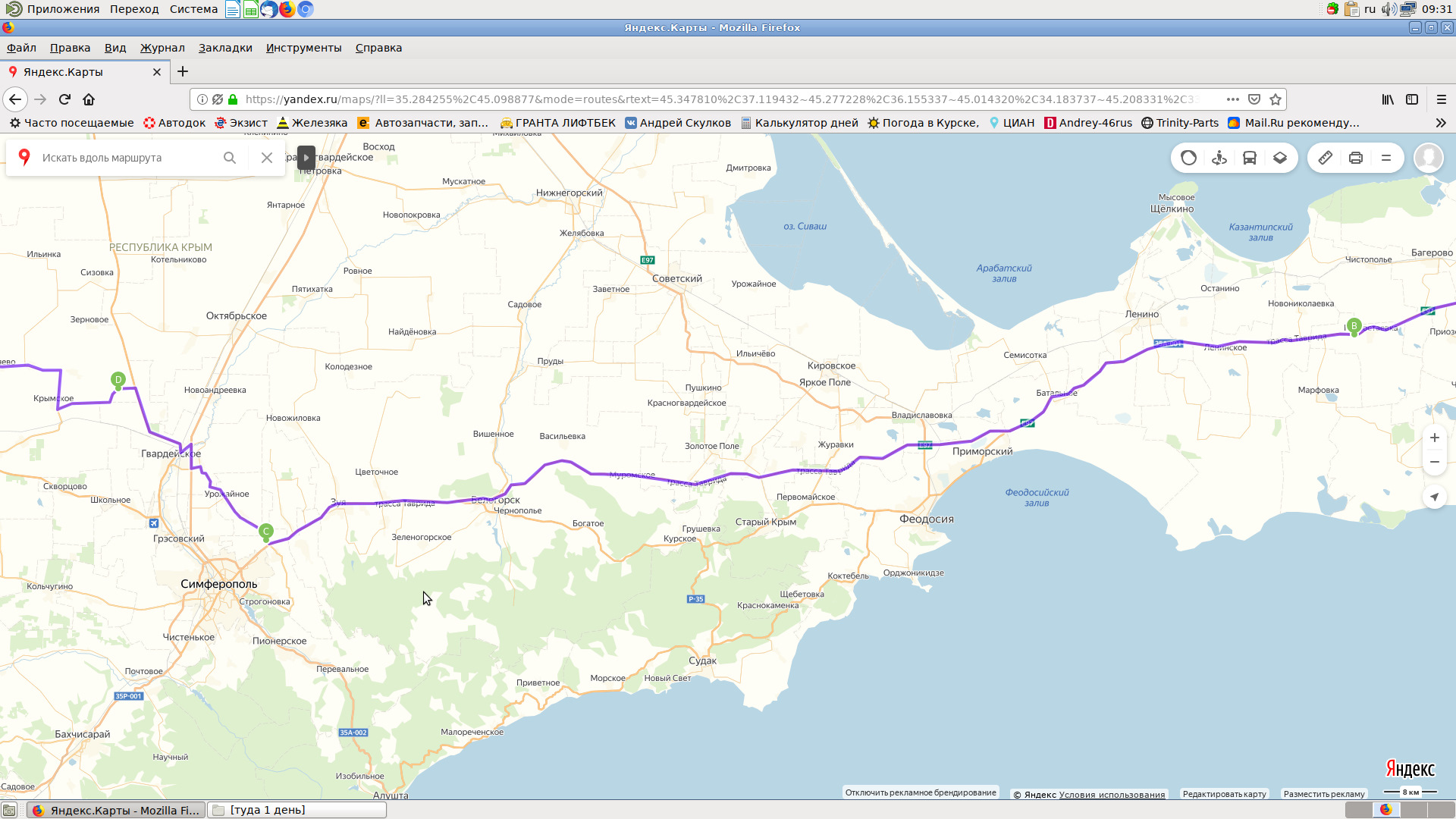Open the Справка menu
Screen dimensions: 1456x819
click(x=378, y=48)
